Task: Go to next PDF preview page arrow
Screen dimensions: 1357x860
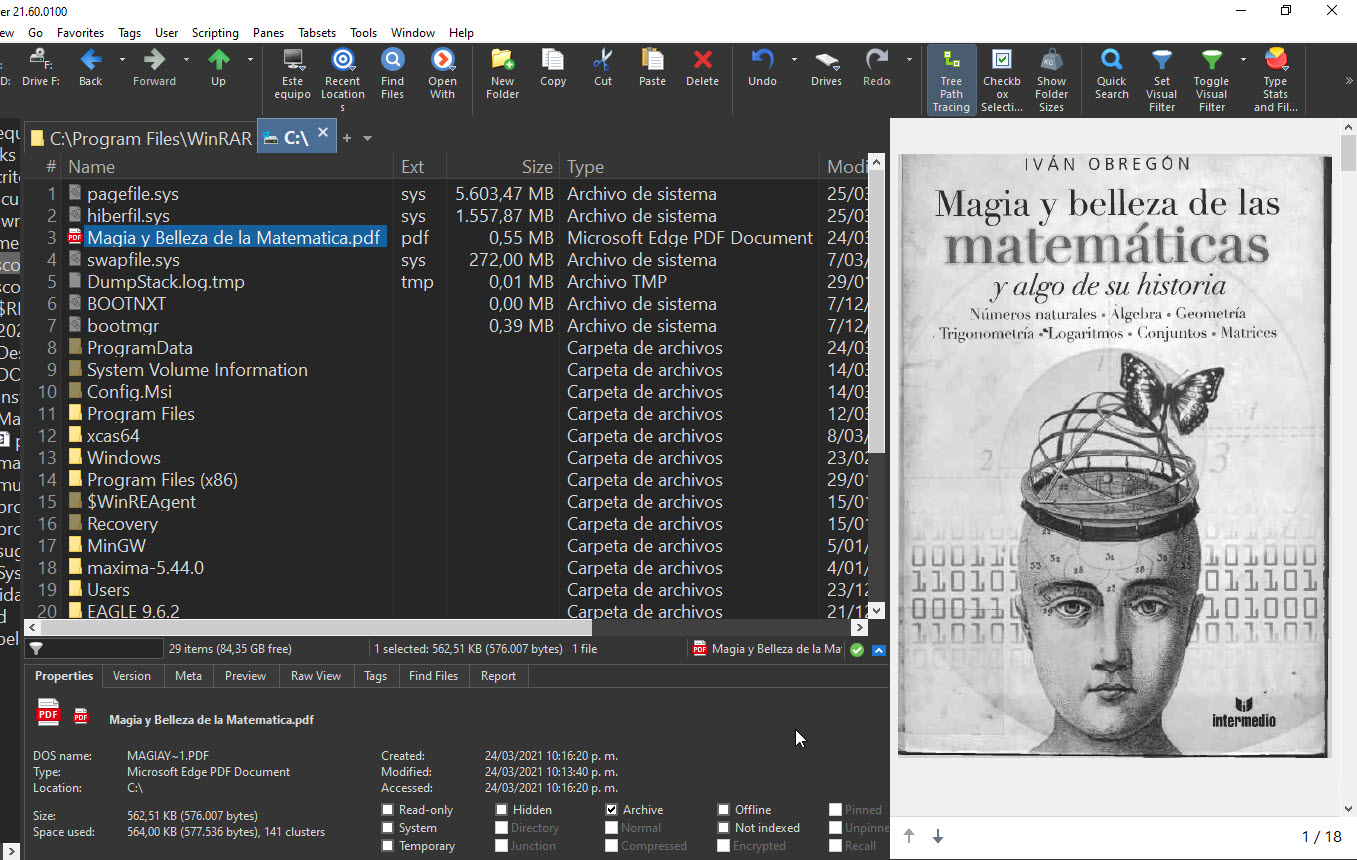Action: pyautogui.click(x=938, y=836)
